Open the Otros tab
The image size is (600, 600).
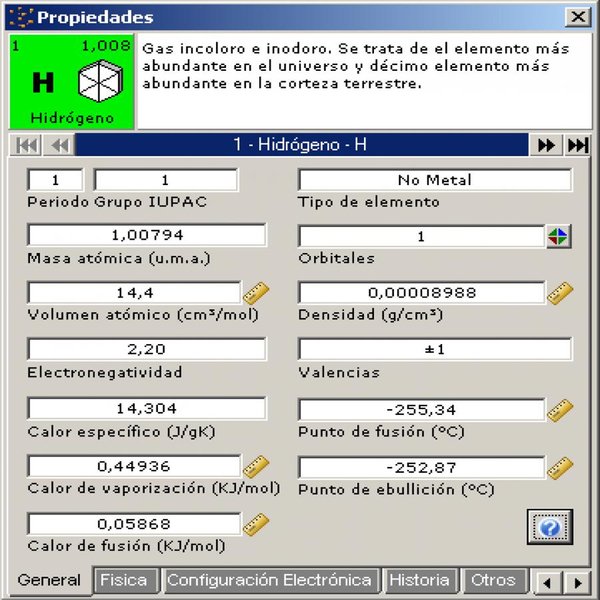[493, 580]
